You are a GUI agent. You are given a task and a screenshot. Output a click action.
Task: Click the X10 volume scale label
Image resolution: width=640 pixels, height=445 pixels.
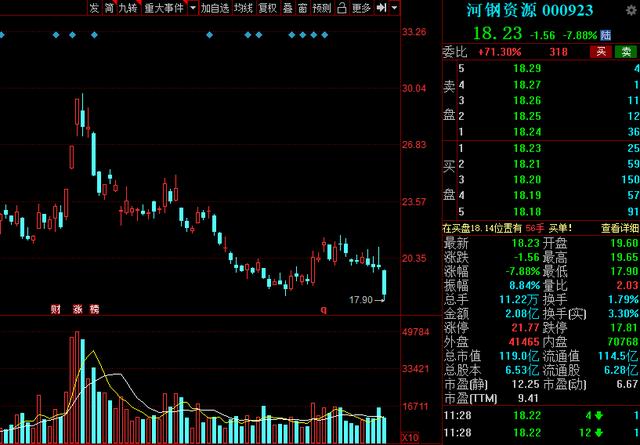coord(409,436)
